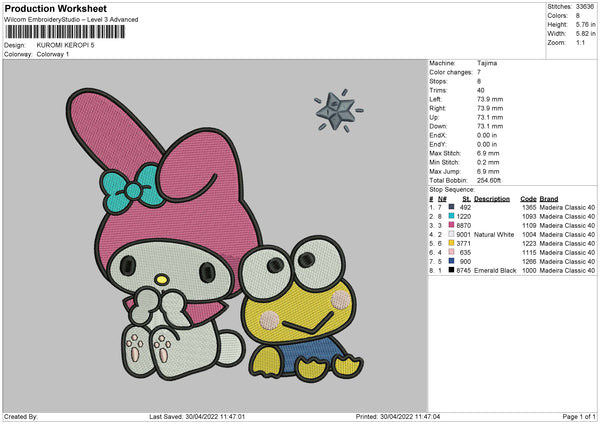The image size is (600, 424).
Task: Click the 'Code' column header
Action: coord(528,199)
